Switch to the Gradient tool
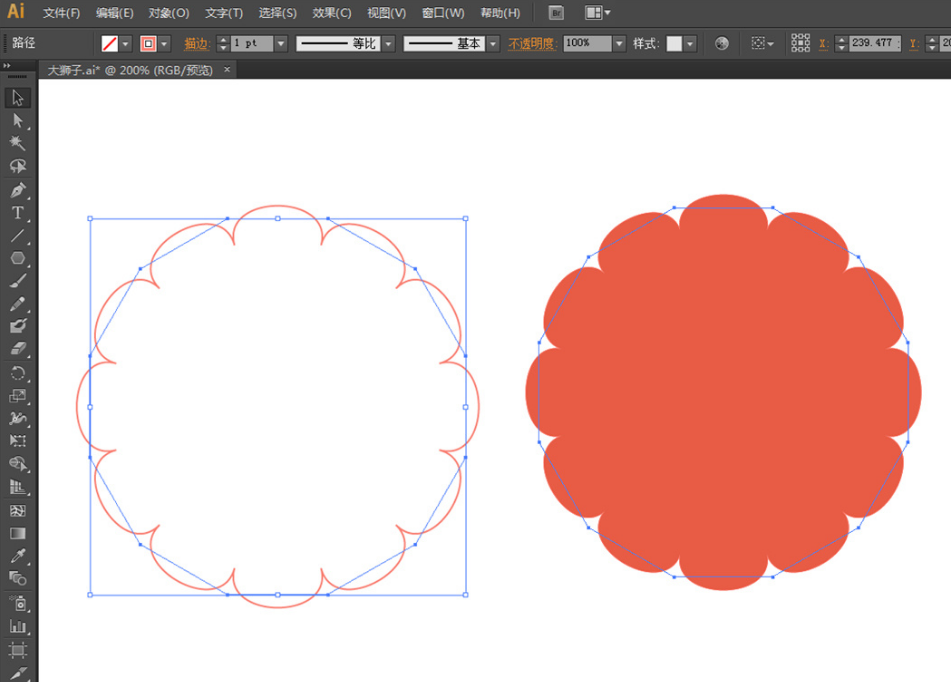Image resolution: width=951 pixels, height=682 pixels. pyautogui.click(x=18, y=533)
